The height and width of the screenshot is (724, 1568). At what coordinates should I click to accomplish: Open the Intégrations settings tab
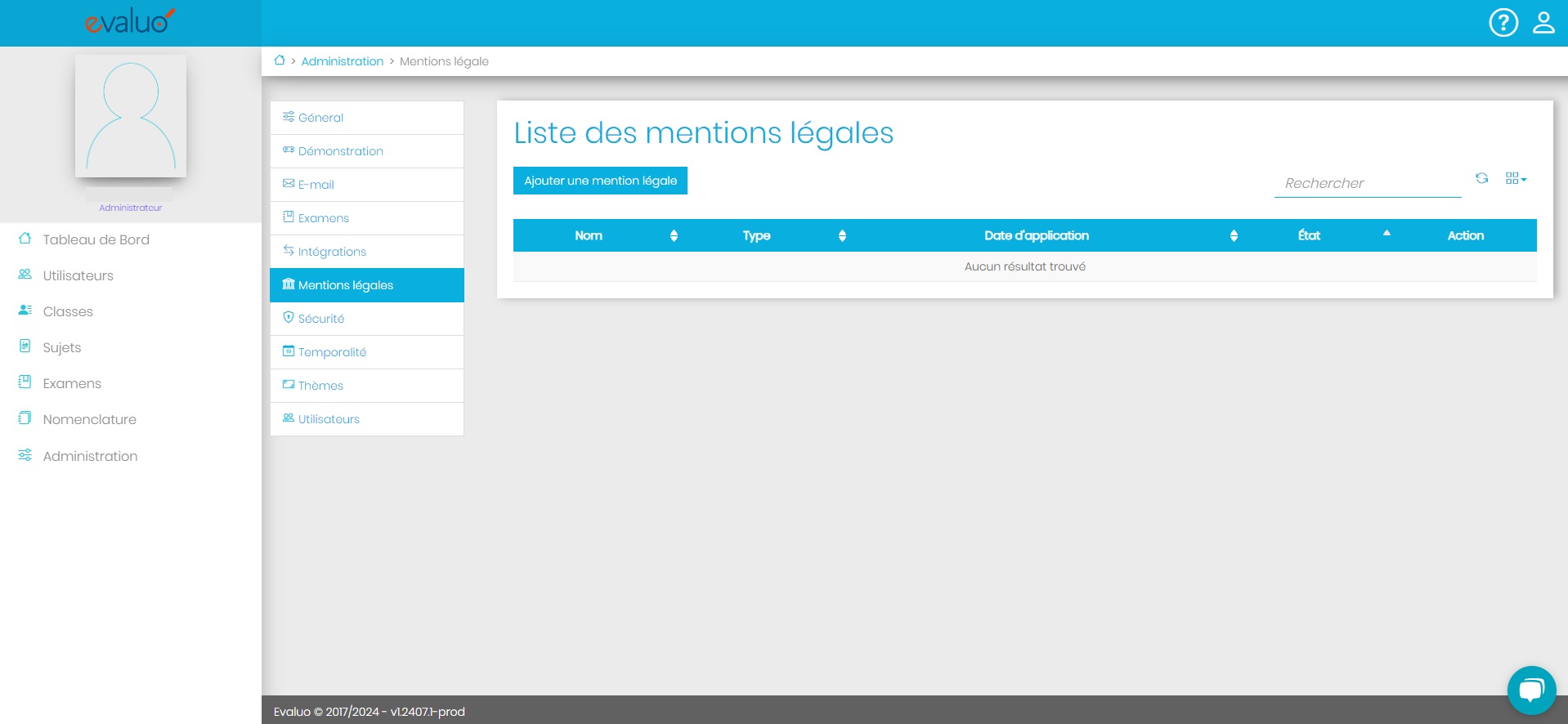(x=331, y=252)
